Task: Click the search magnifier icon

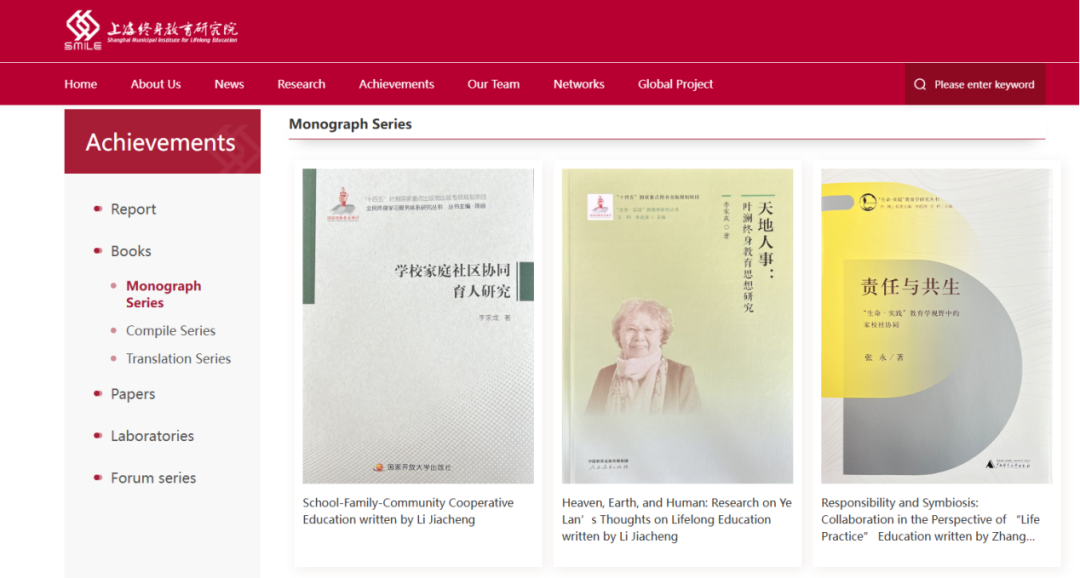Action: (920, 84)
